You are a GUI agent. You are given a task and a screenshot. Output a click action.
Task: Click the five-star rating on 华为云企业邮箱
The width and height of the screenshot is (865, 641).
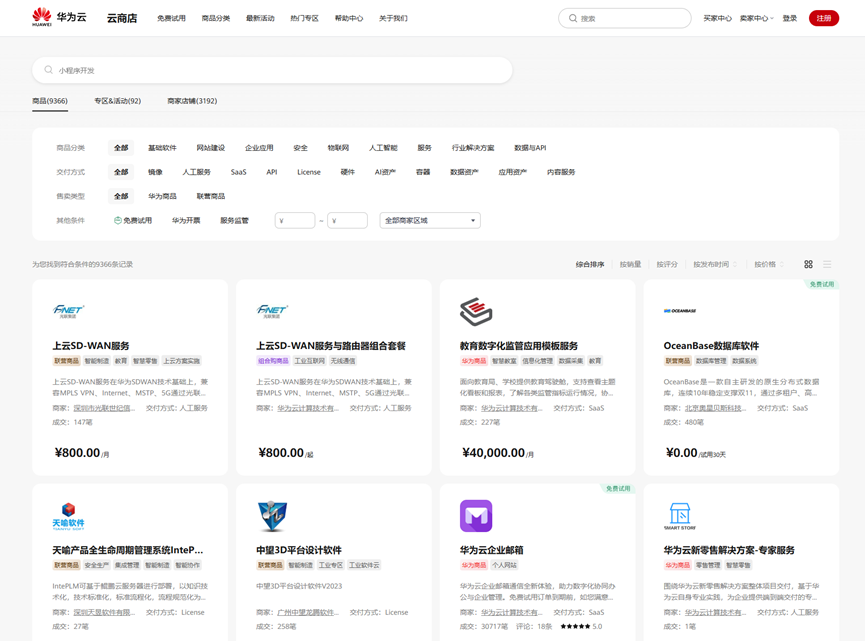(575, 626)
